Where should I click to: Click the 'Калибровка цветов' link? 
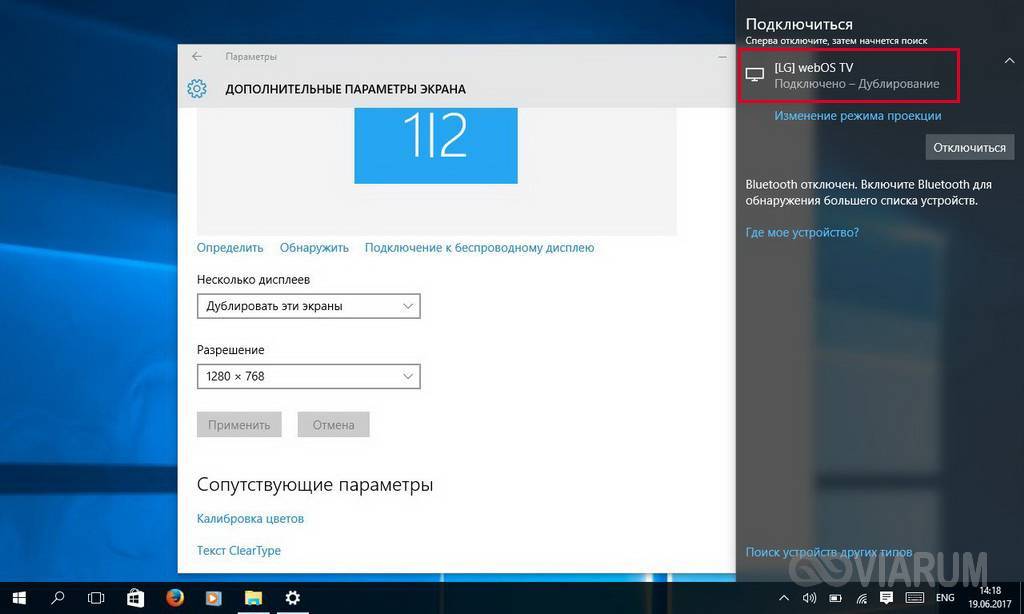[x=250, y=519]
